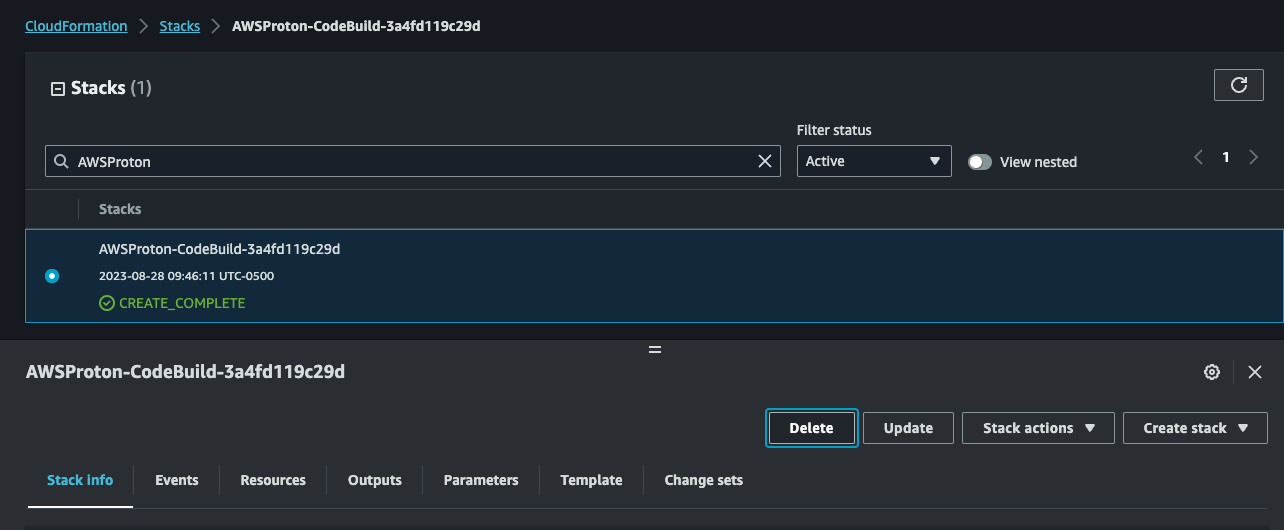Click the refresh stacks icon button
The height and width of the screenshot is (530, 1284).
coord(1238,85)
